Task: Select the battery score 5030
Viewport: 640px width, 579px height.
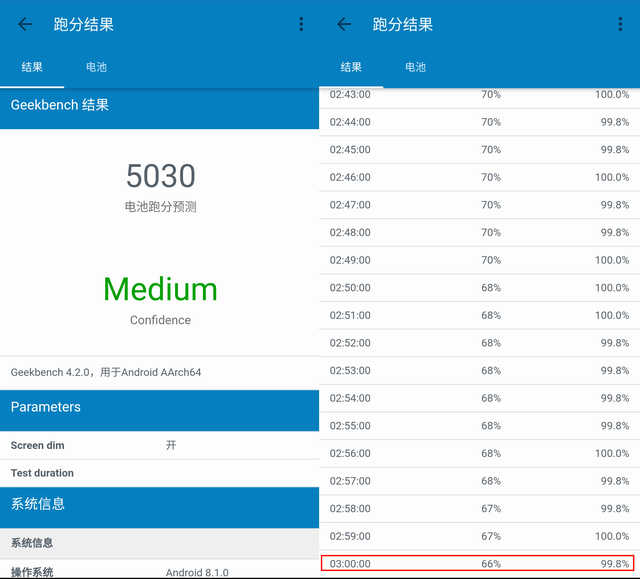Action: point(160,176)
